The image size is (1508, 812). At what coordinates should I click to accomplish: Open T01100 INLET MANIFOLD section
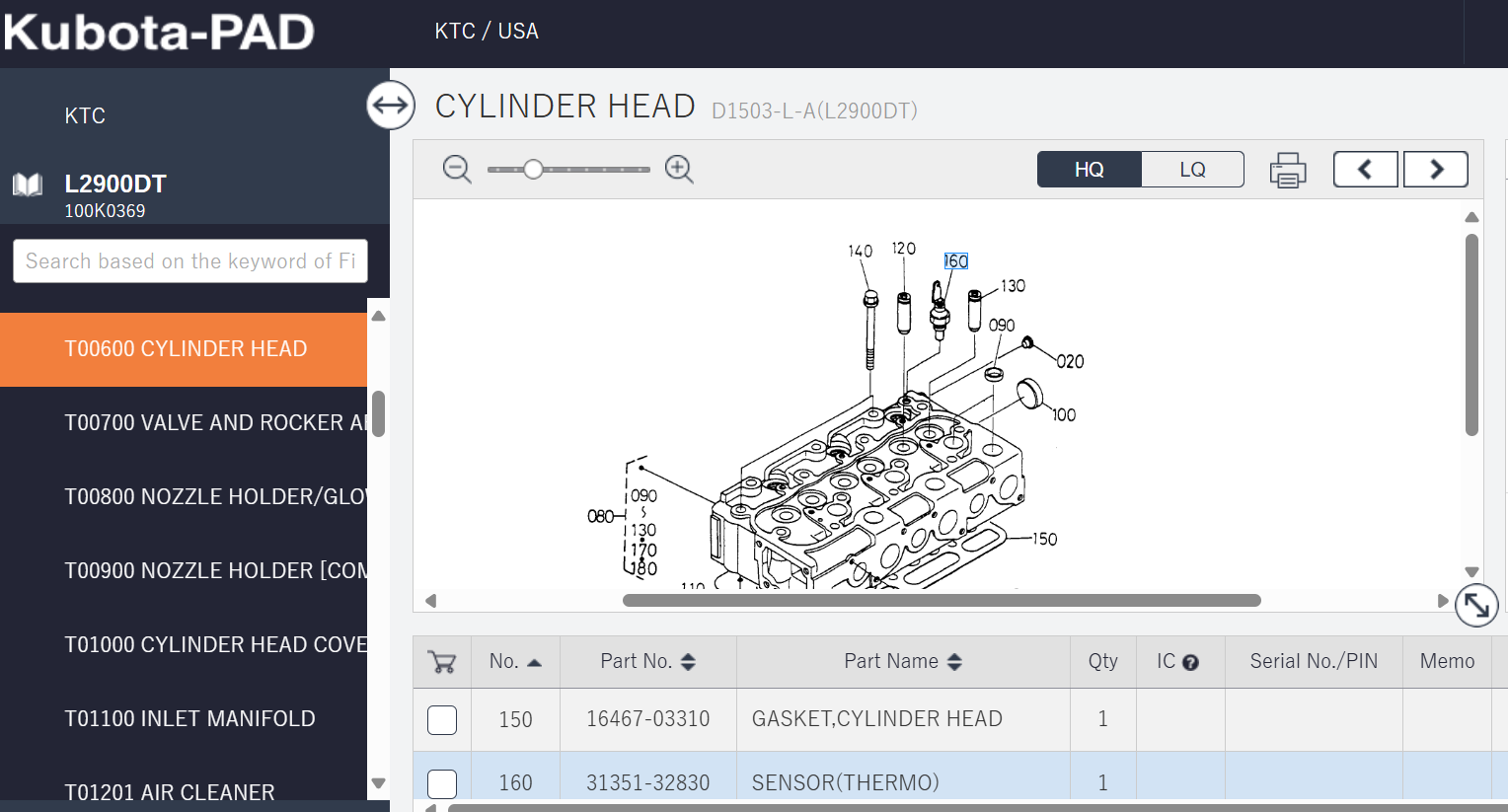click(184, 719)
